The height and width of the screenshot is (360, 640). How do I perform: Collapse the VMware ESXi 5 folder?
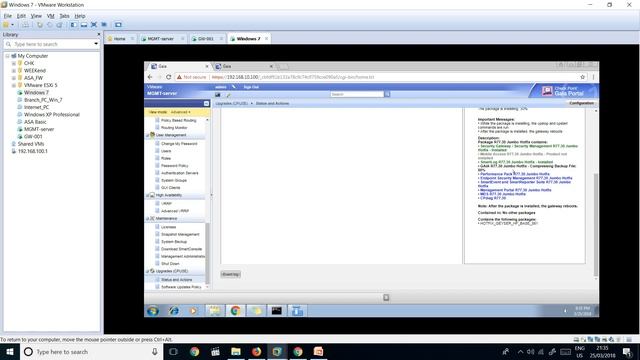click(13, 85)
